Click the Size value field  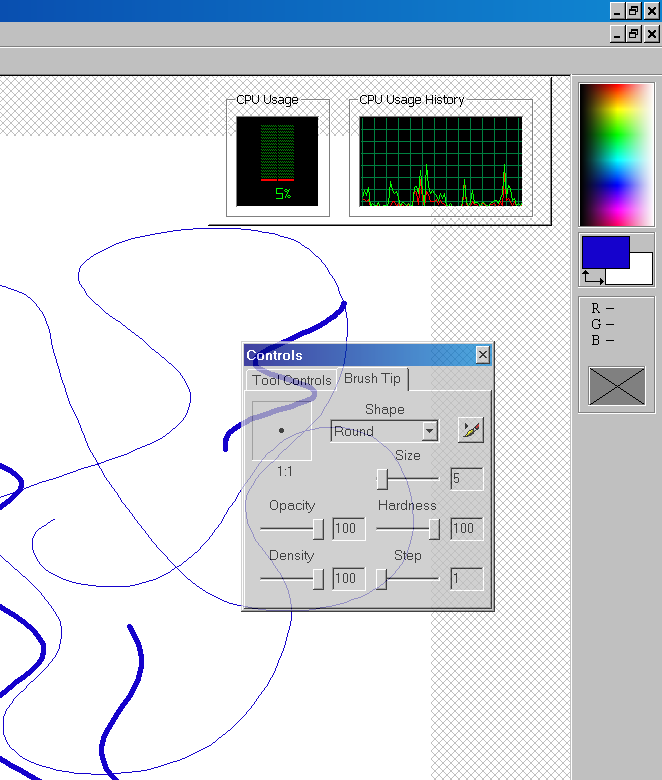pyautogui.click(x=467, y=479)
